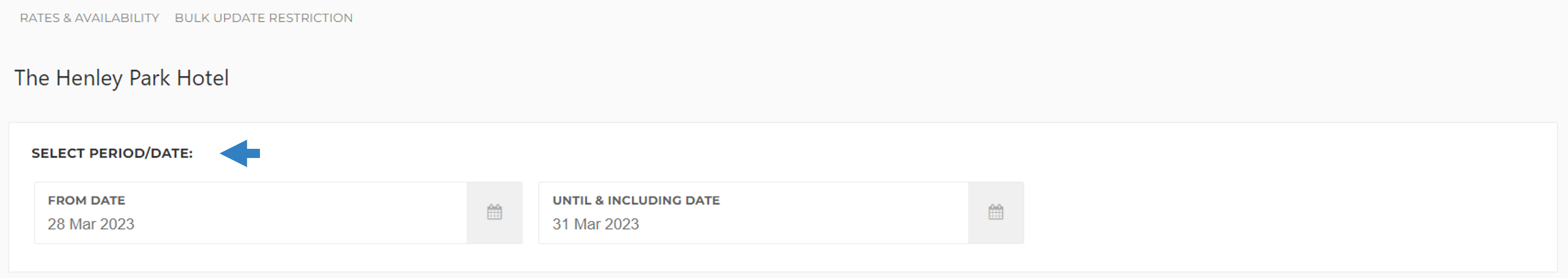Viewport: 1568px width, 278px height.
Task: Click the SELECT PERIOD/DATE section heading
Action: click(112, 153)
